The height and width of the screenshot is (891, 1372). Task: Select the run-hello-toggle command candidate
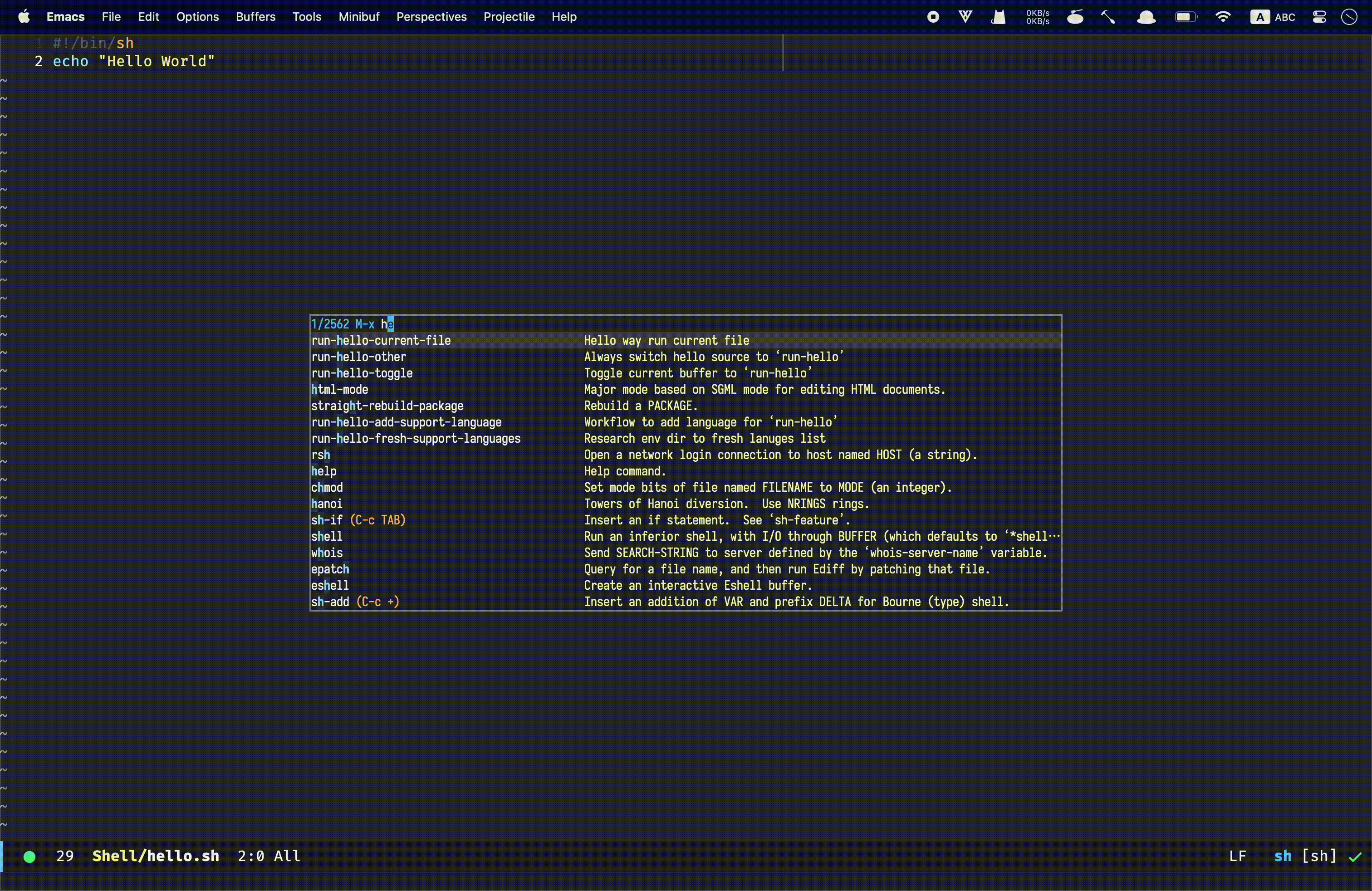tap(362, 373)
